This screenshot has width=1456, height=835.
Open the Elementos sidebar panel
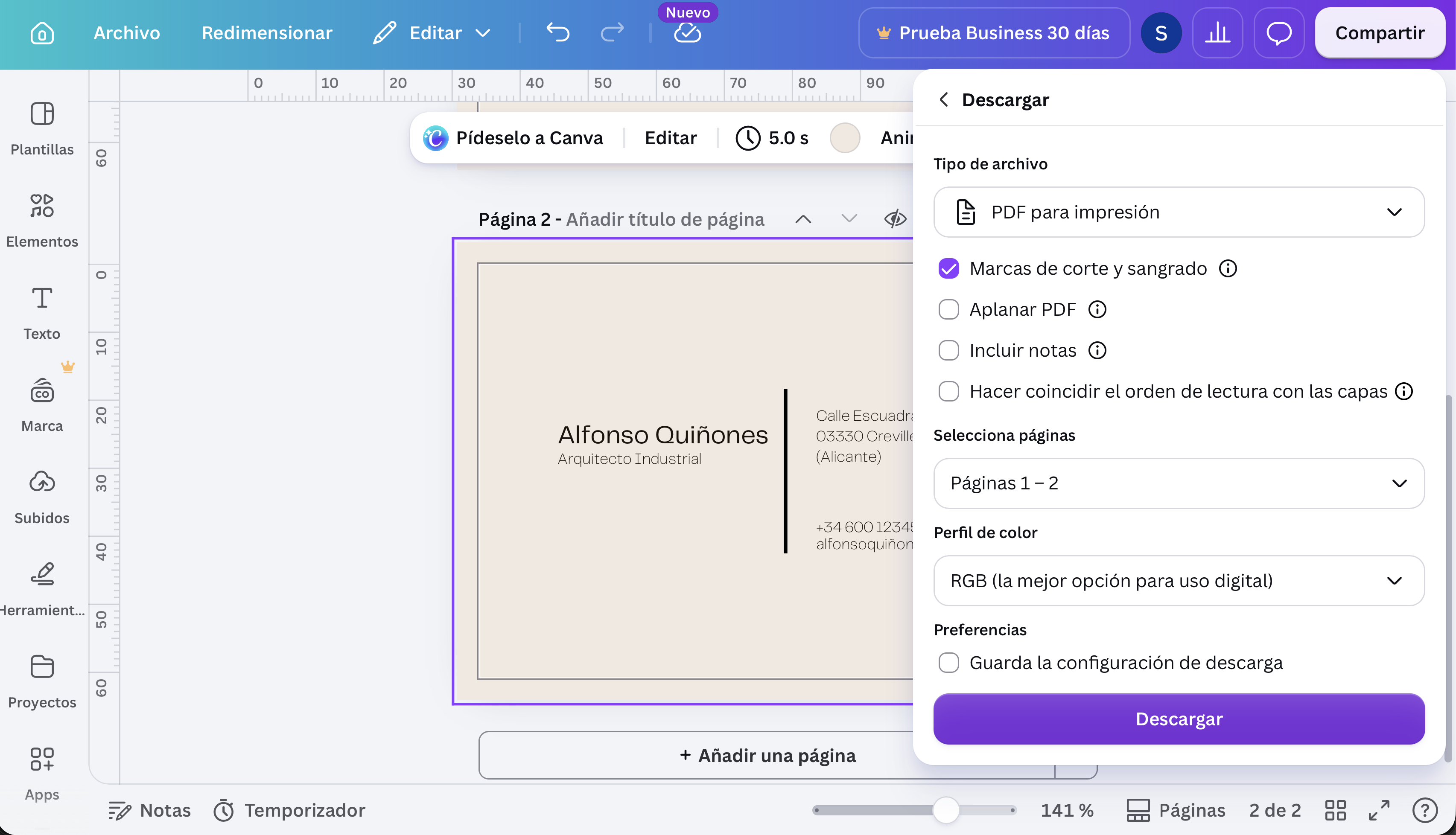42,221
